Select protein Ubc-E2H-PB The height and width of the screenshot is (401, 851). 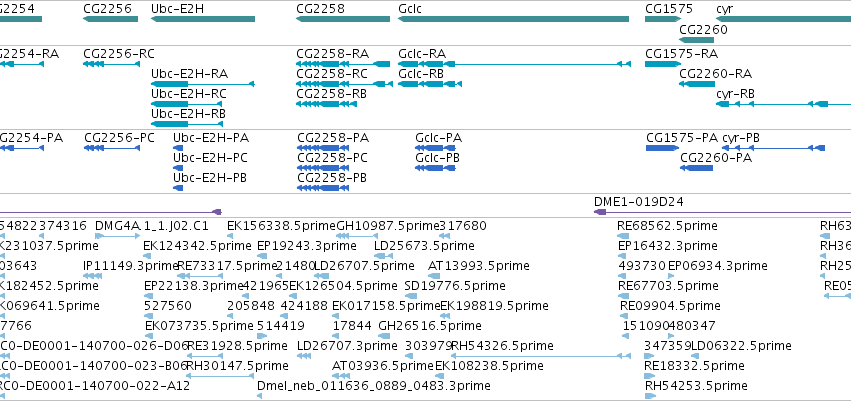[x=178, y=188]
